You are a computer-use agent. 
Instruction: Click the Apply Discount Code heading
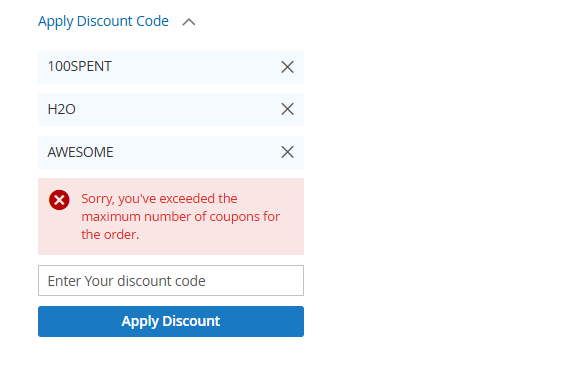(x=104, y=21)
